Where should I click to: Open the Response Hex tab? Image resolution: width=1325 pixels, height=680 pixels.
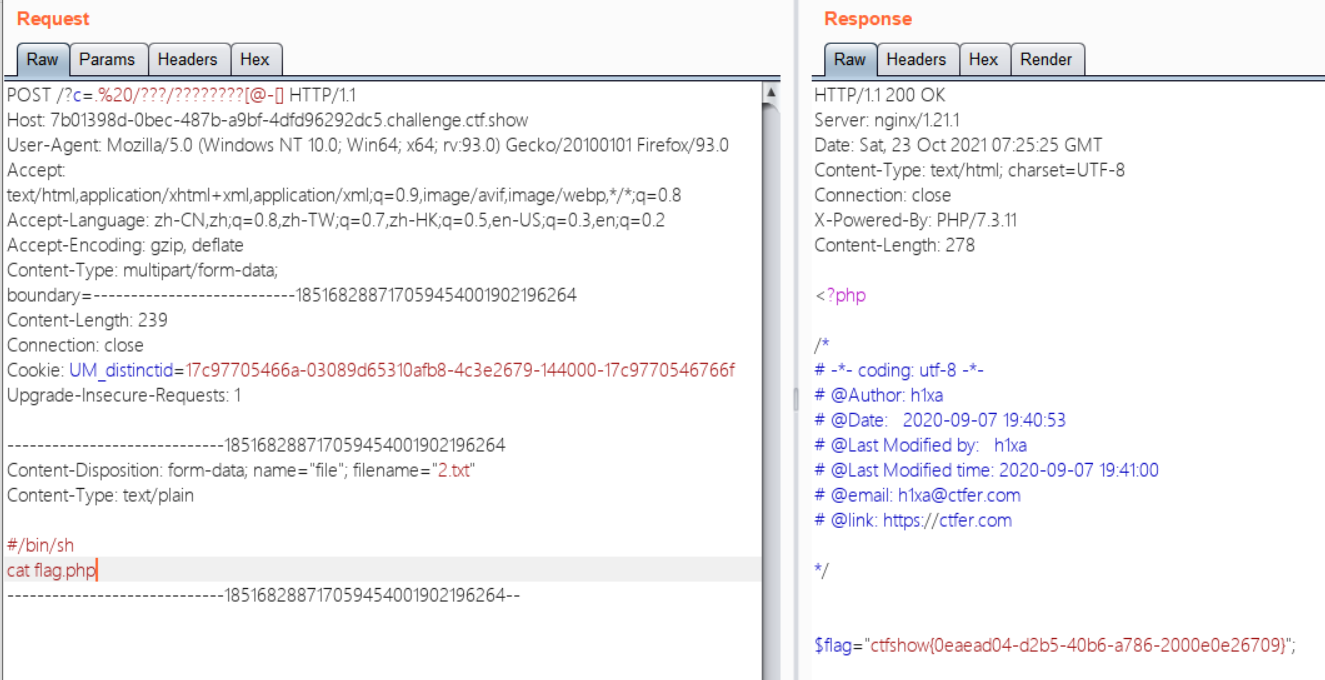click(983, 59)
